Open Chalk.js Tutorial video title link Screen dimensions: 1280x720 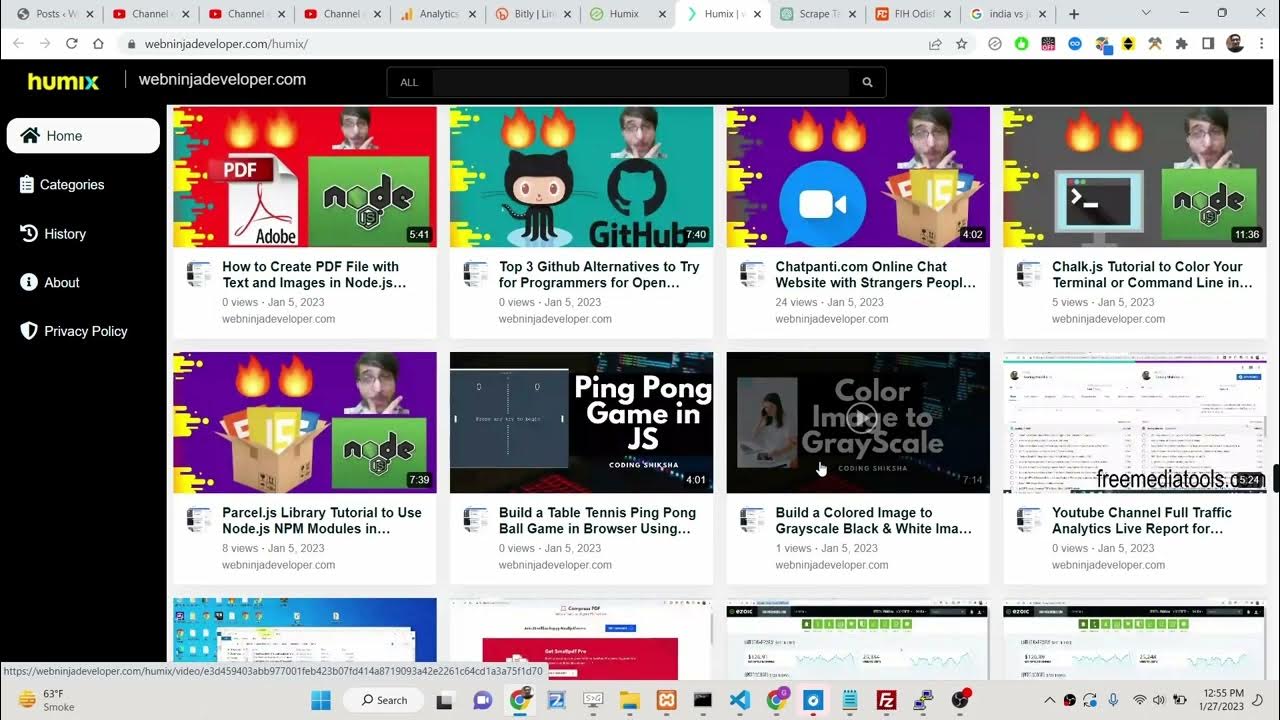coord(1150,275)
